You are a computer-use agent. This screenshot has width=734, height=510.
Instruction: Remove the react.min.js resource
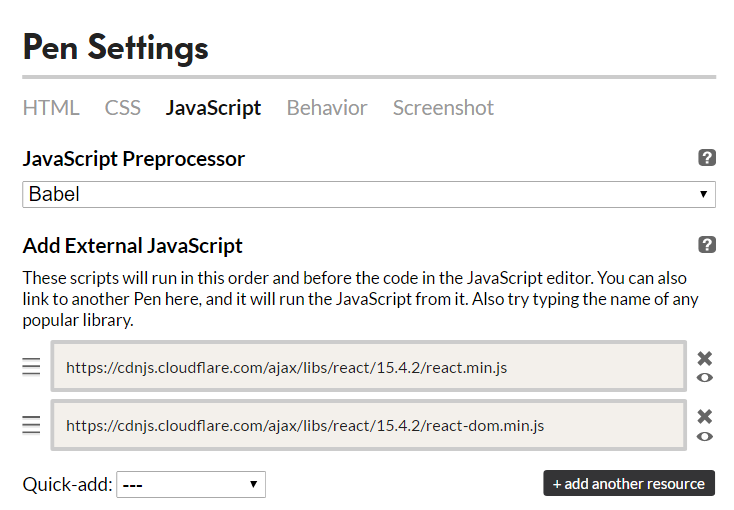pyautogui.click(x=705, y=358)
